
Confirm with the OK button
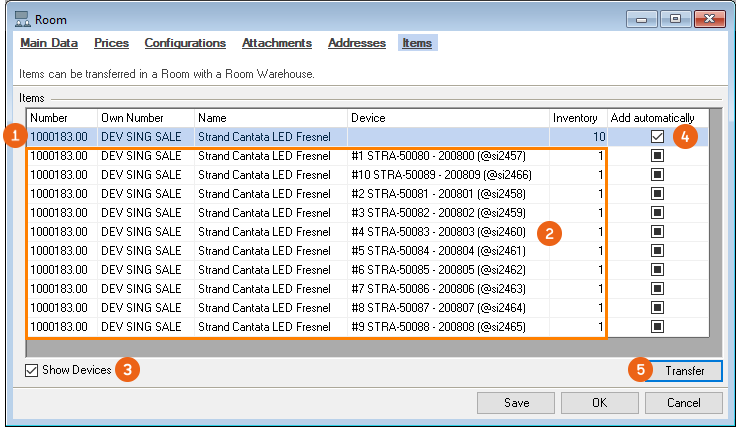[x=600, y=402]
